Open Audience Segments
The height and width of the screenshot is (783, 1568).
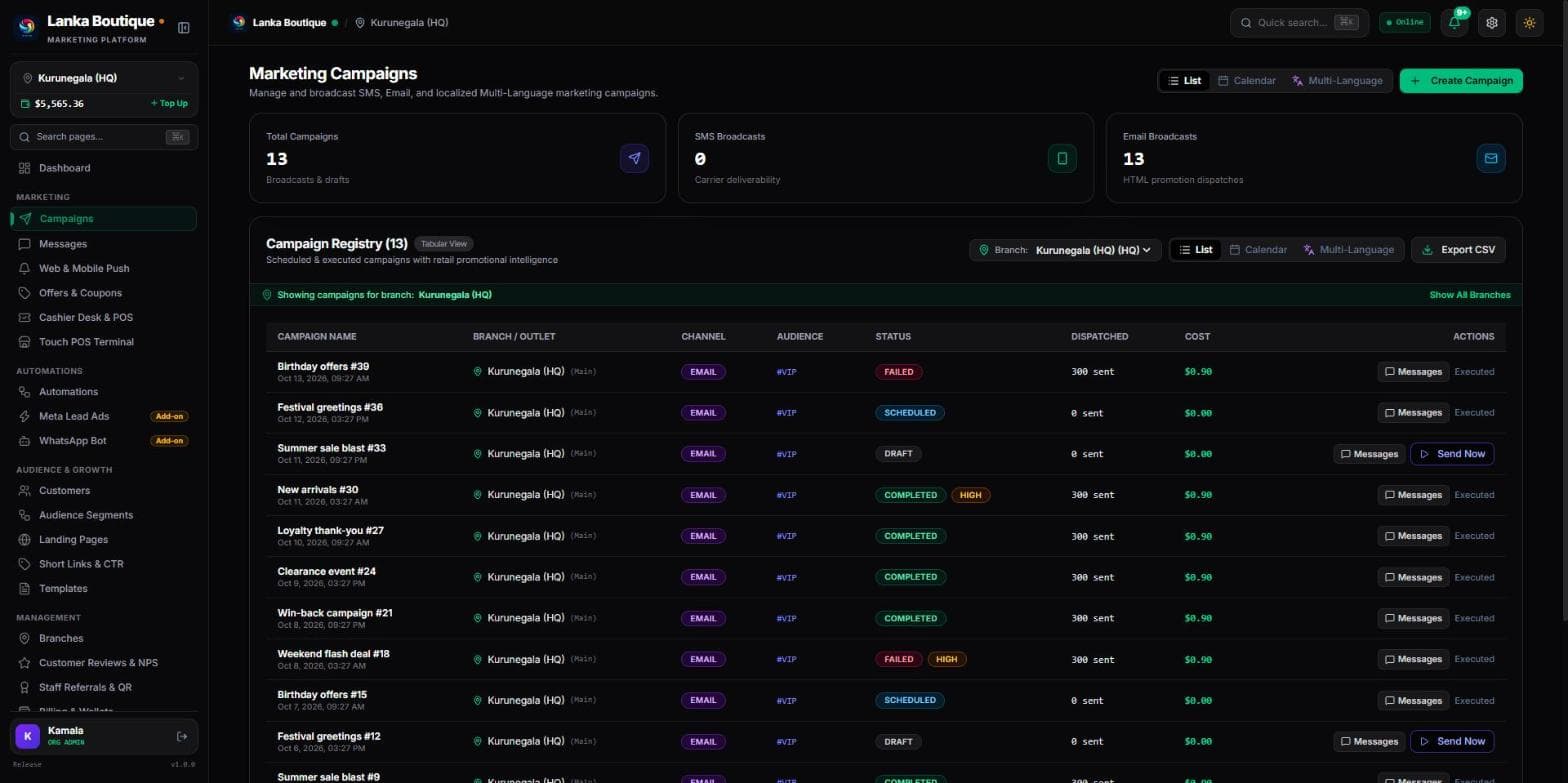pos(103,515)
